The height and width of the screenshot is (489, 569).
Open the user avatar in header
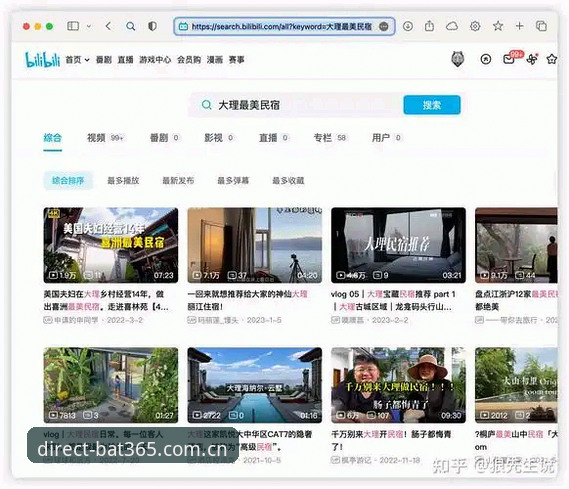tap(458, 59)
